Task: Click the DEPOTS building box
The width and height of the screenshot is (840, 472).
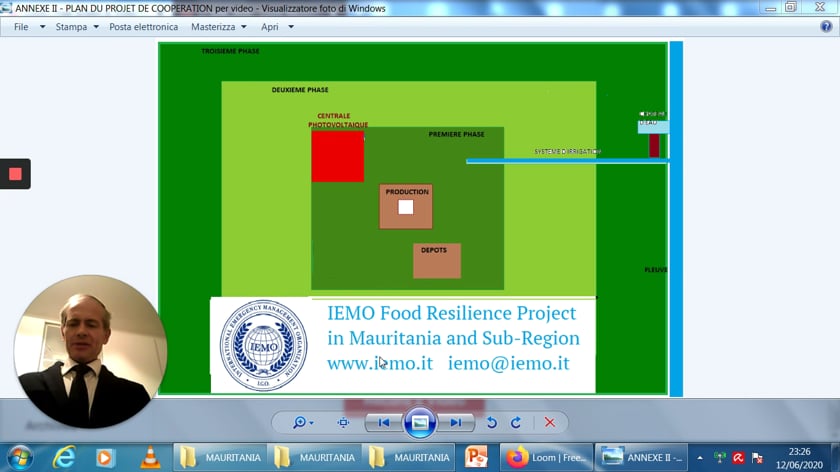Action: 437,261
